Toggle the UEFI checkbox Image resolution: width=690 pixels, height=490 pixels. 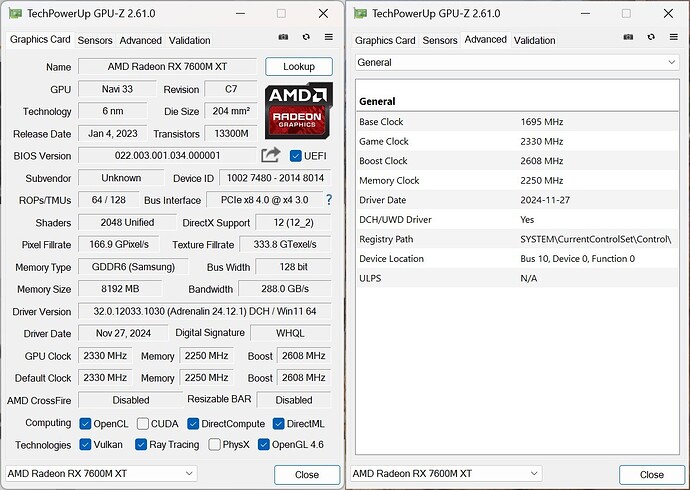296,156
